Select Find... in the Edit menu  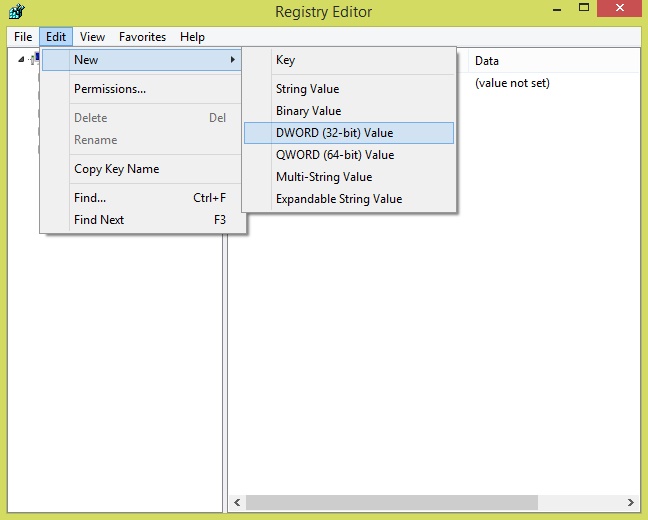142,198
